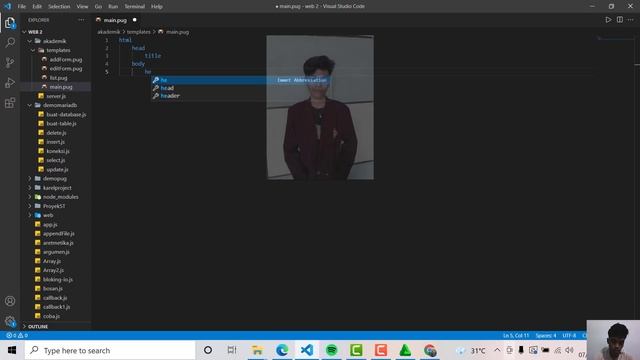Open the Extensions view
Image resolution: width=640 pixels, height=360 pixels.
pyautogui.click(x=10, y=102)
